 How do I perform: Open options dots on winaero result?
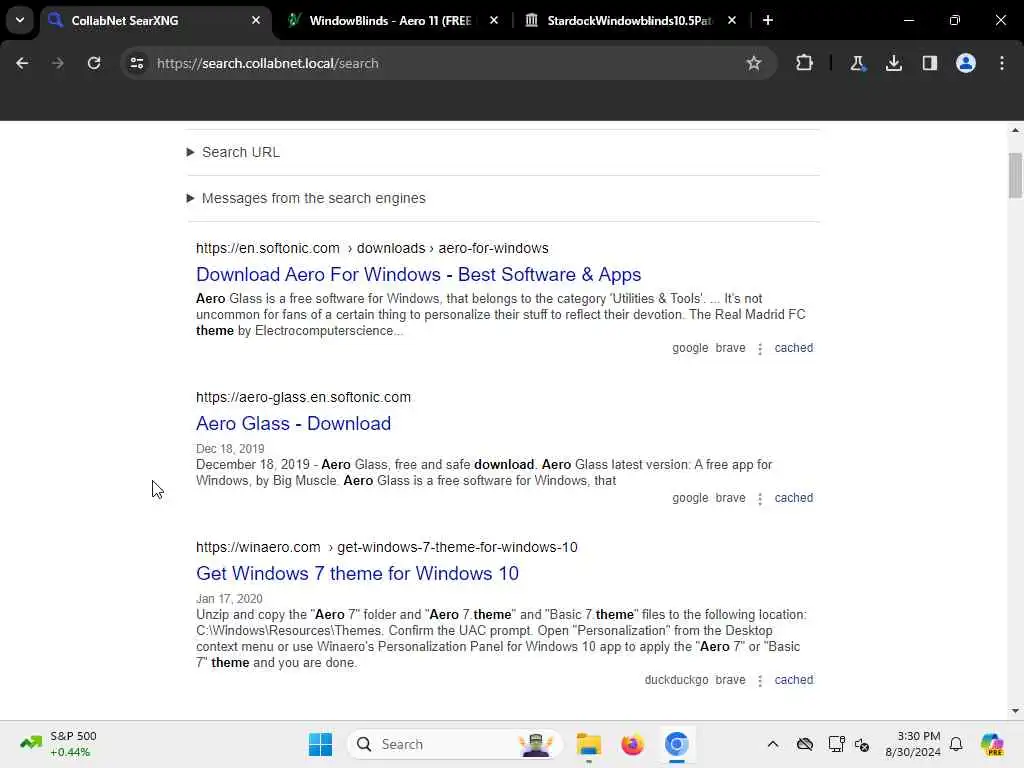[x=760, y=680]
